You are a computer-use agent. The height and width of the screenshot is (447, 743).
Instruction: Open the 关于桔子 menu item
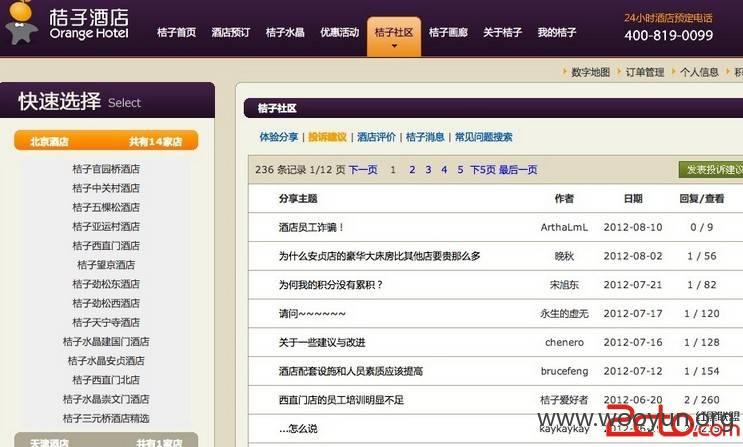click(x=502, y=32)
